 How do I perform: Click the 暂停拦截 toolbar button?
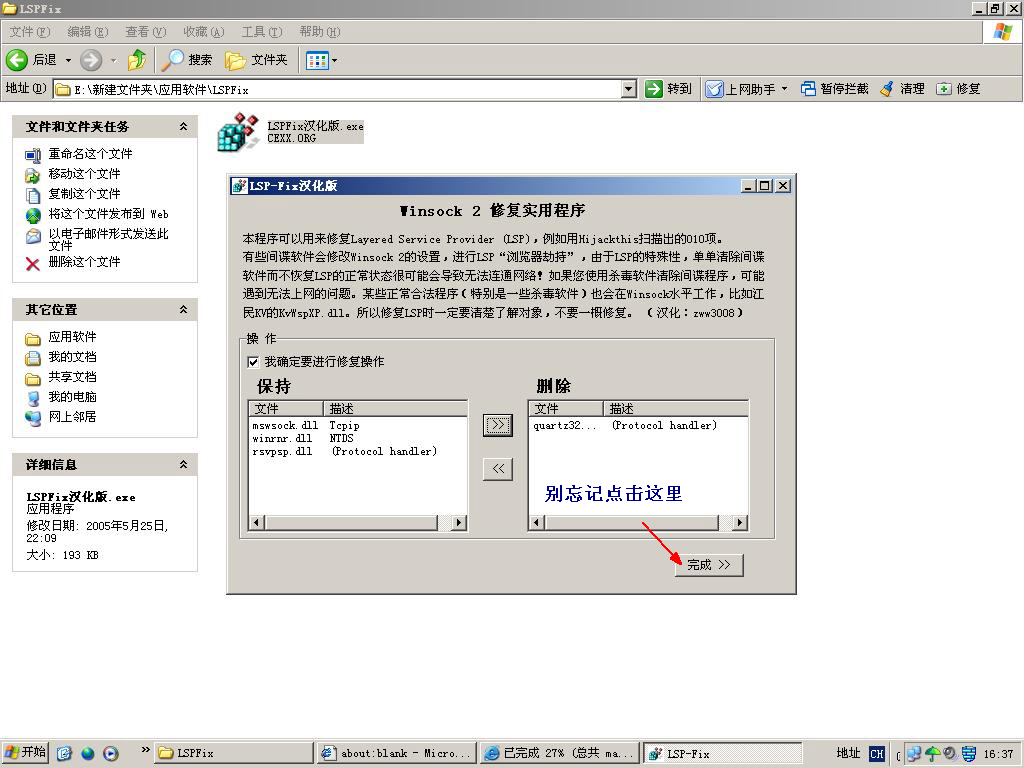point(835,89)
